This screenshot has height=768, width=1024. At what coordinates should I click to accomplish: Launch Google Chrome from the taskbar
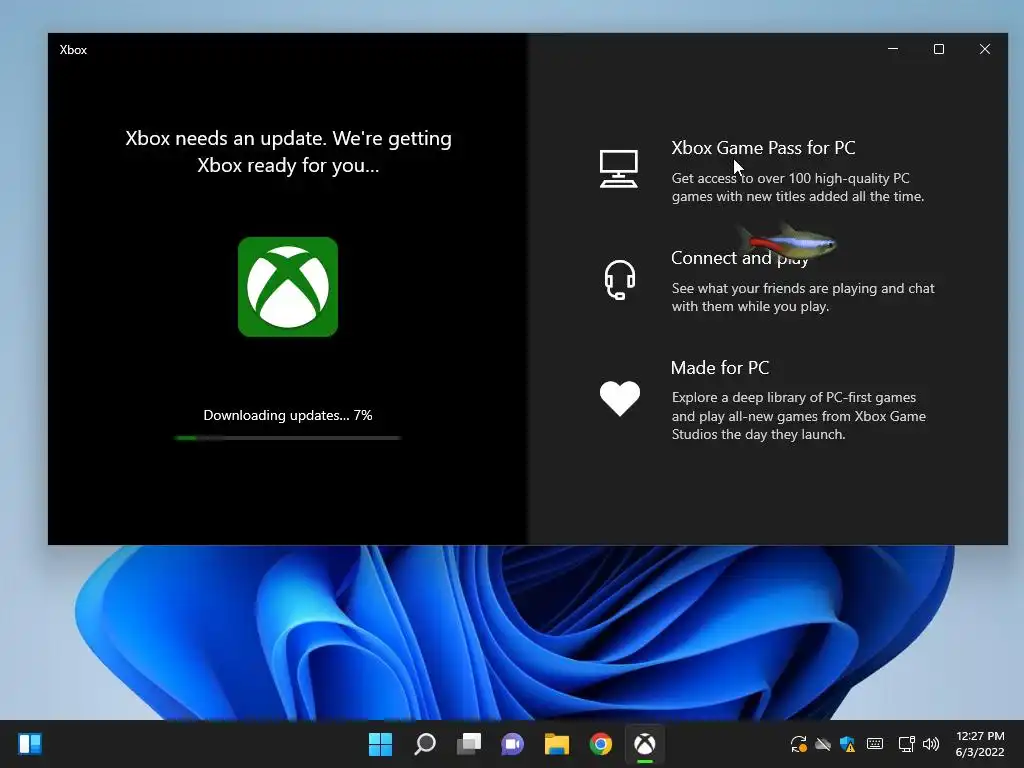coord(601,744)
